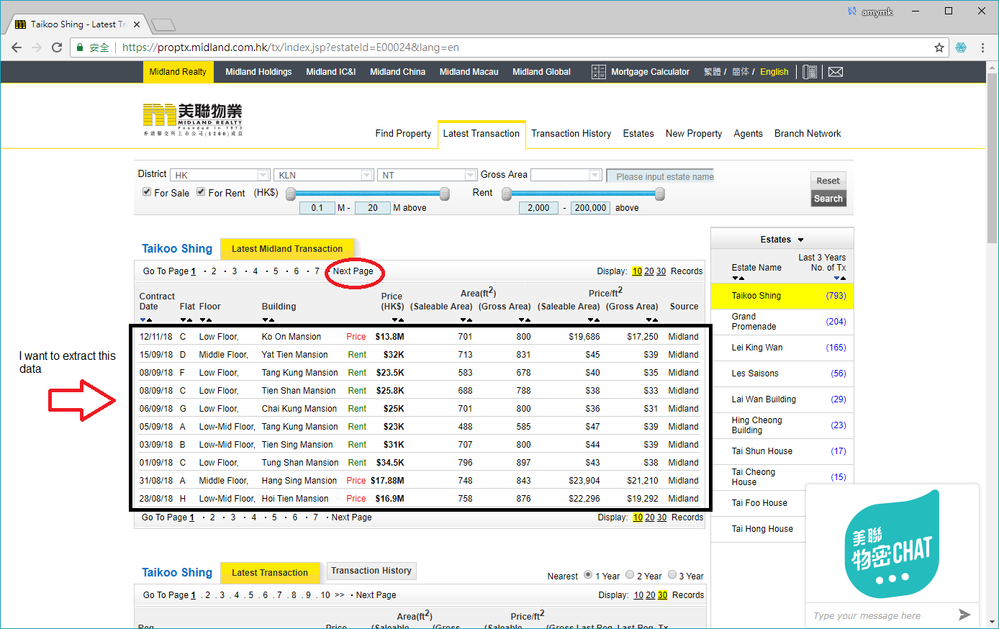Open the NT district dropdown
The image size is (999, 629).
pos(427,175)
